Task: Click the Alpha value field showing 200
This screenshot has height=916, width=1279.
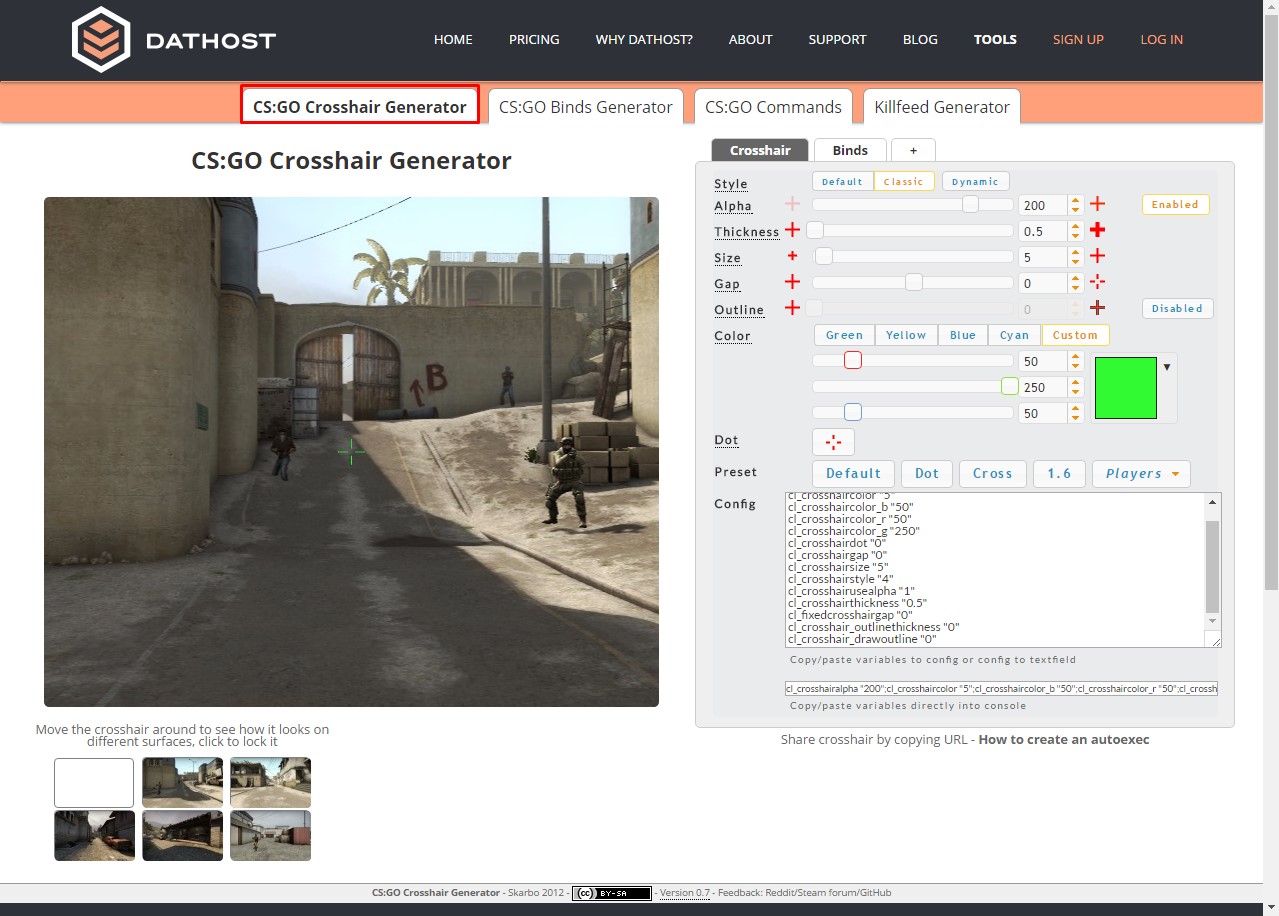Action: [x=1043, y=205]
